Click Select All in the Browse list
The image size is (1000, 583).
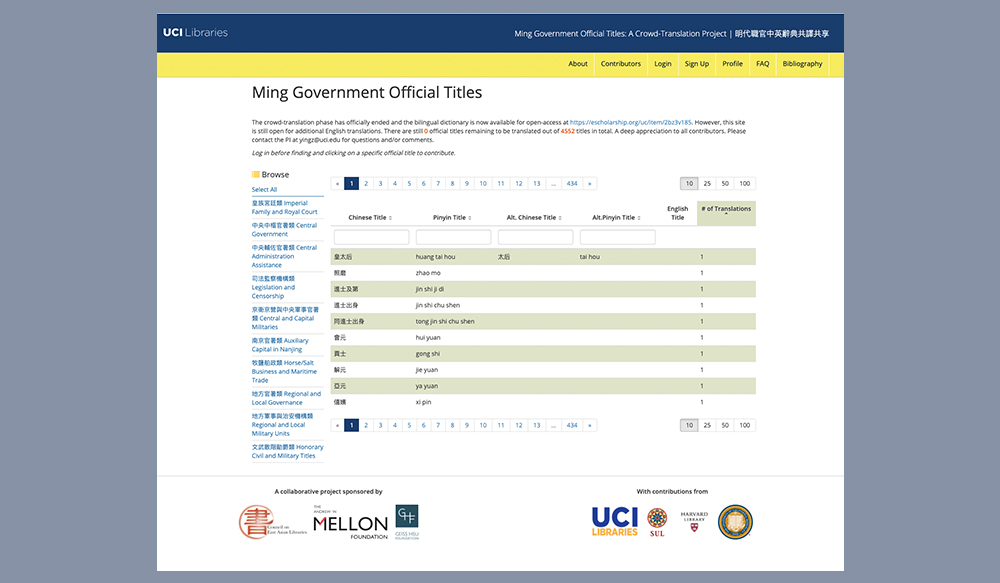264,189
